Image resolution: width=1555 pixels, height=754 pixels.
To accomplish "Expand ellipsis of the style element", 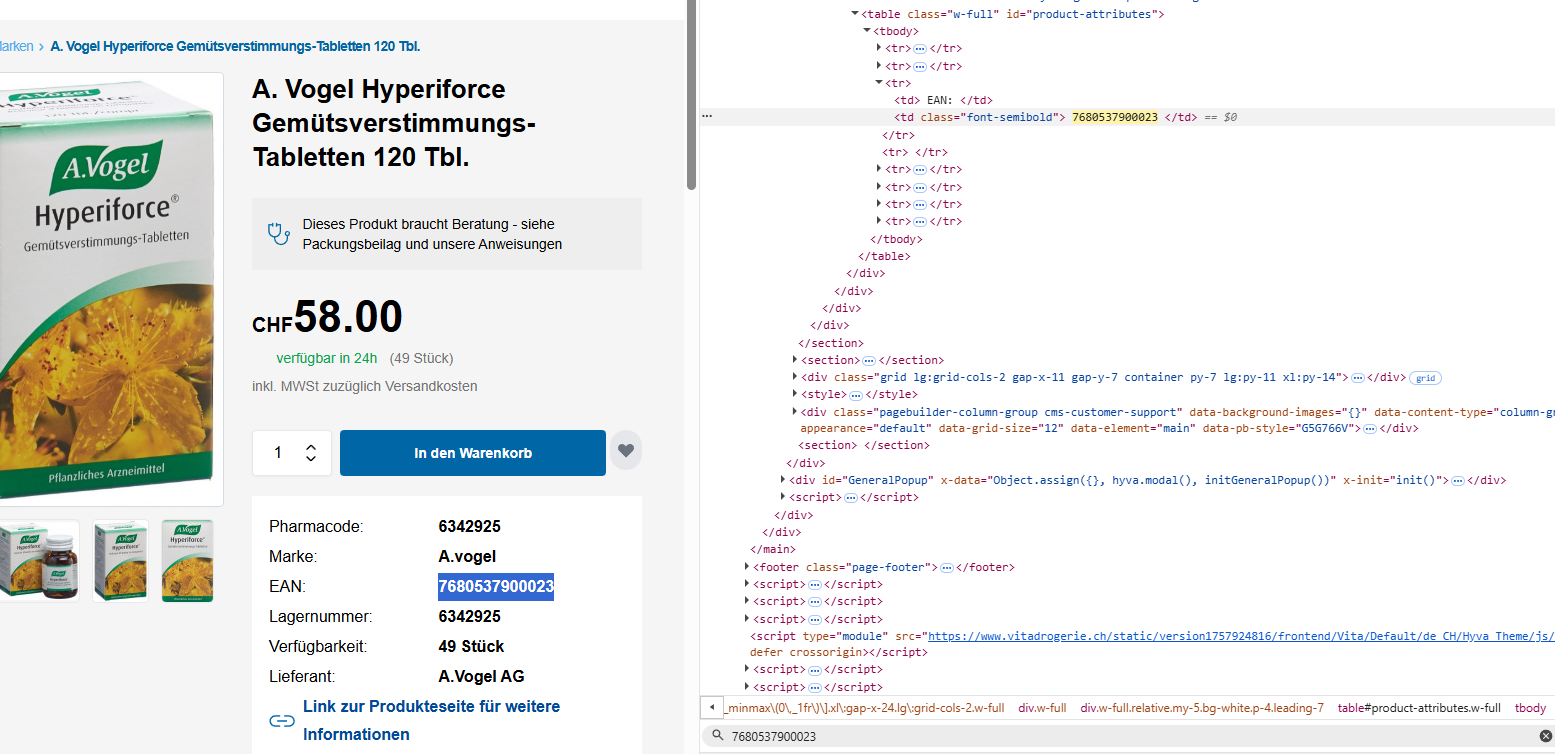I will point(855,395).
